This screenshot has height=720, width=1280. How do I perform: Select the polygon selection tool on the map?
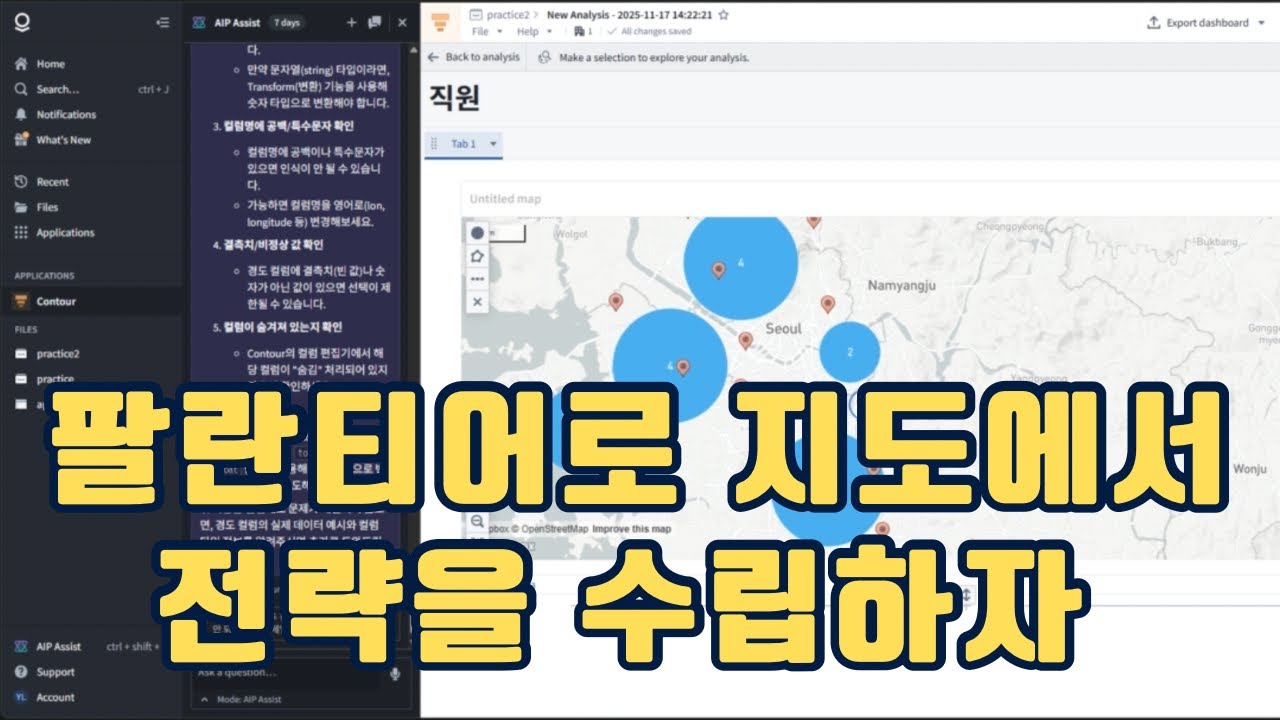(x=477, y=256)
